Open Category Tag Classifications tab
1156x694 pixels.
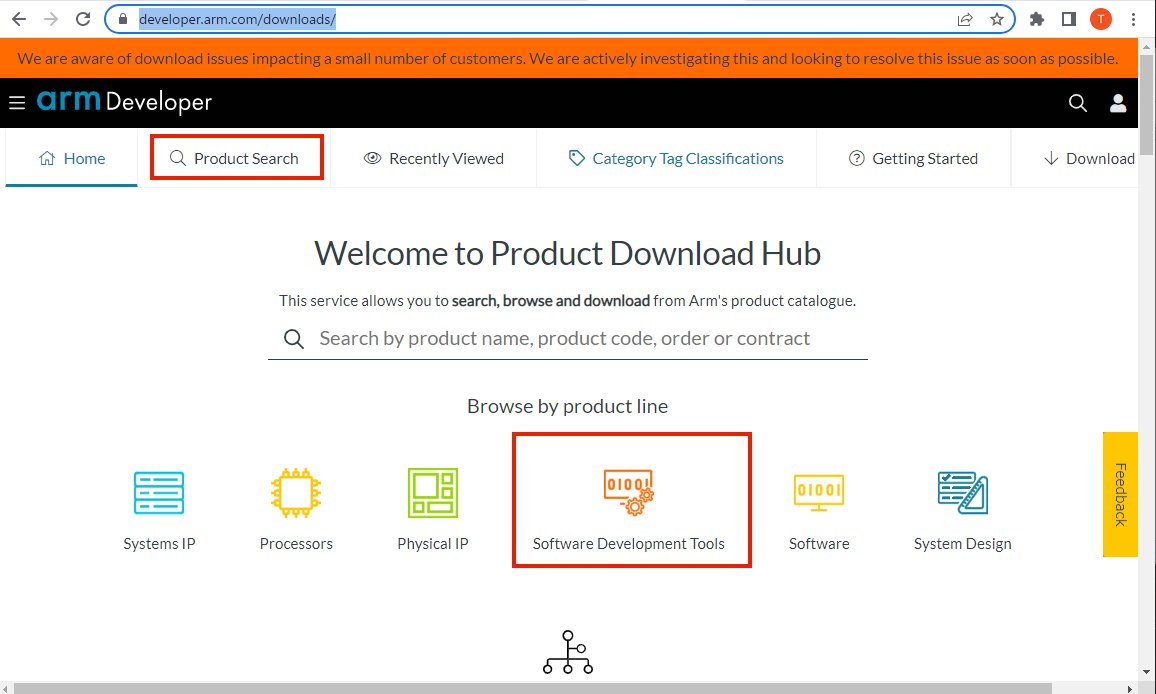coord(676,159)
